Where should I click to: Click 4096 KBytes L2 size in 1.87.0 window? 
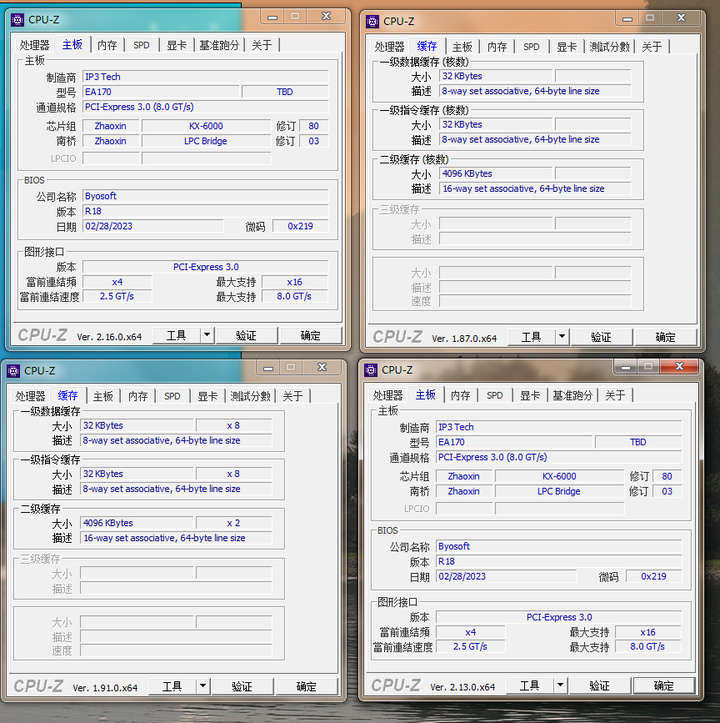[496, 173]
